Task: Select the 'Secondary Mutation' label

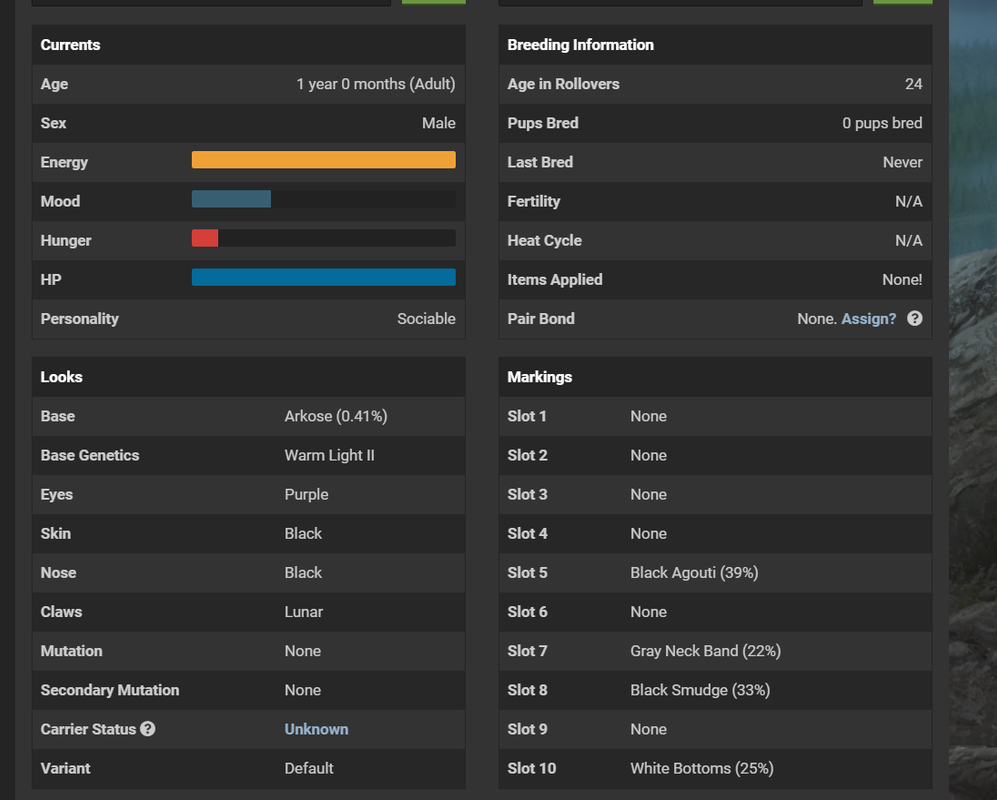Action: (x=110, y=690)
